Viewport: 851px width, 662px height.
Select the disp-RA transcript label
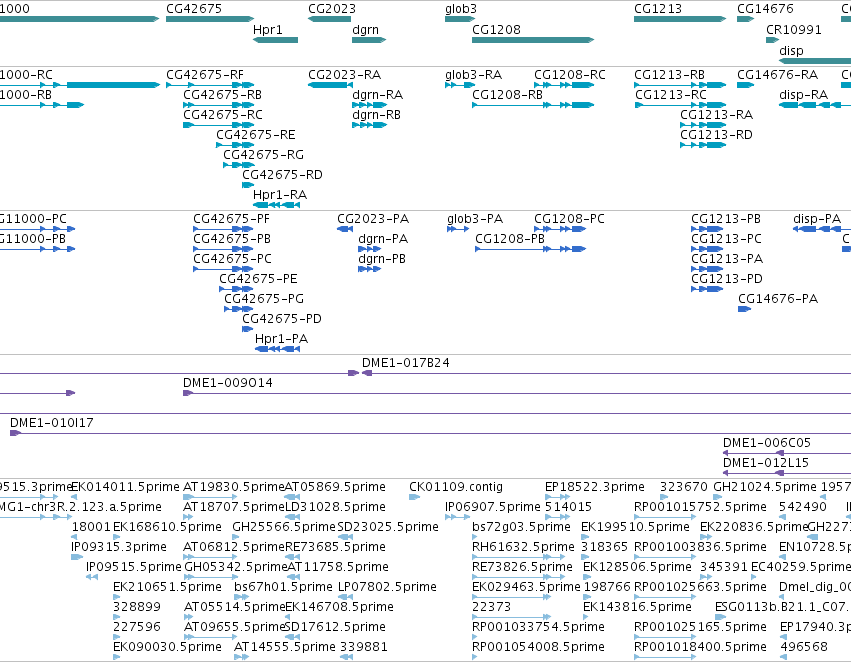[803, 95]
